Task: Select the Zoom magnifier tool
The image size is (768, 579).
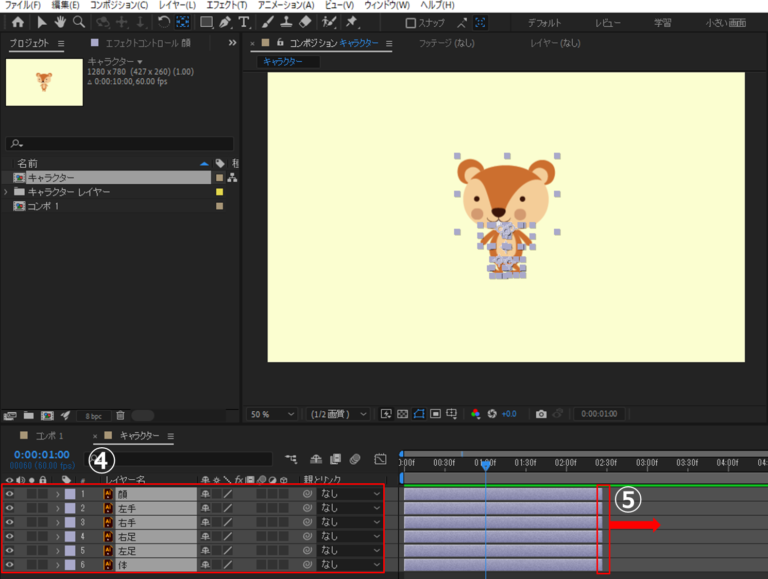Action: [78, 22]
